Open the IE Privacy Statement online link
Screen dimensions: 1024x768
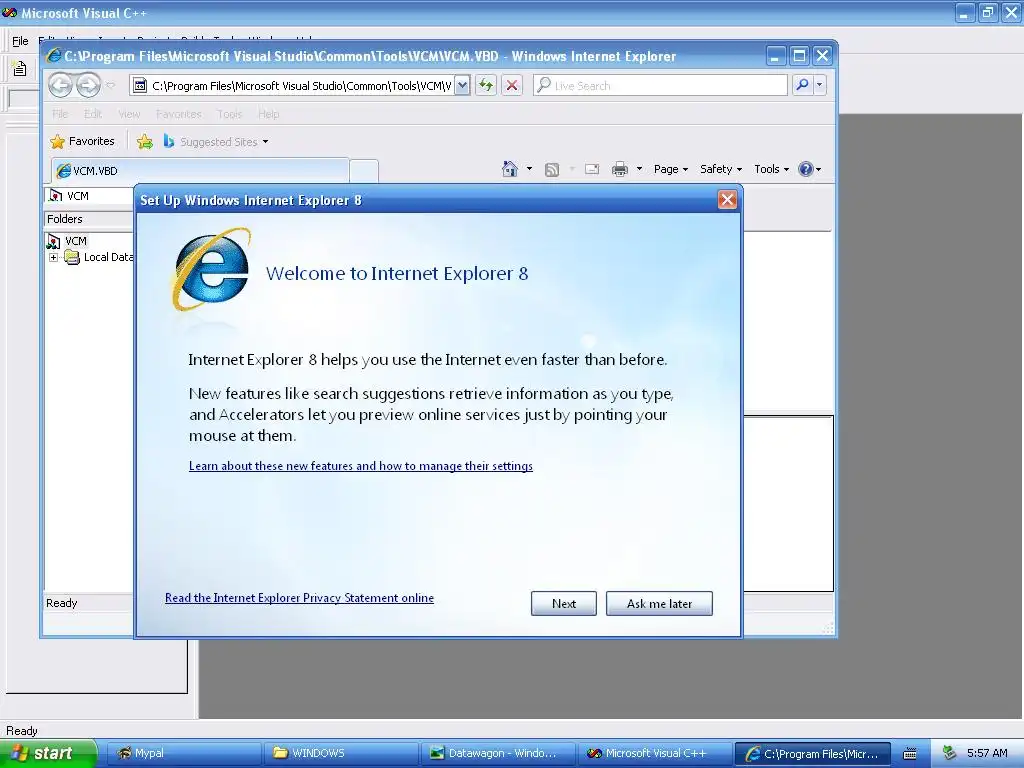(x=299, y=598)
